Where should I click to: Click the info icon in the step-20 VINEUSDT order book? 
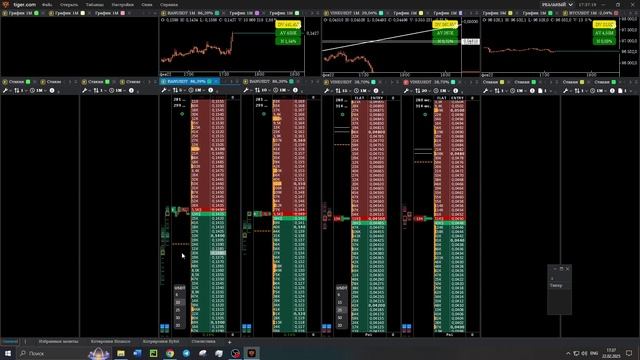[x=456, y=90]
